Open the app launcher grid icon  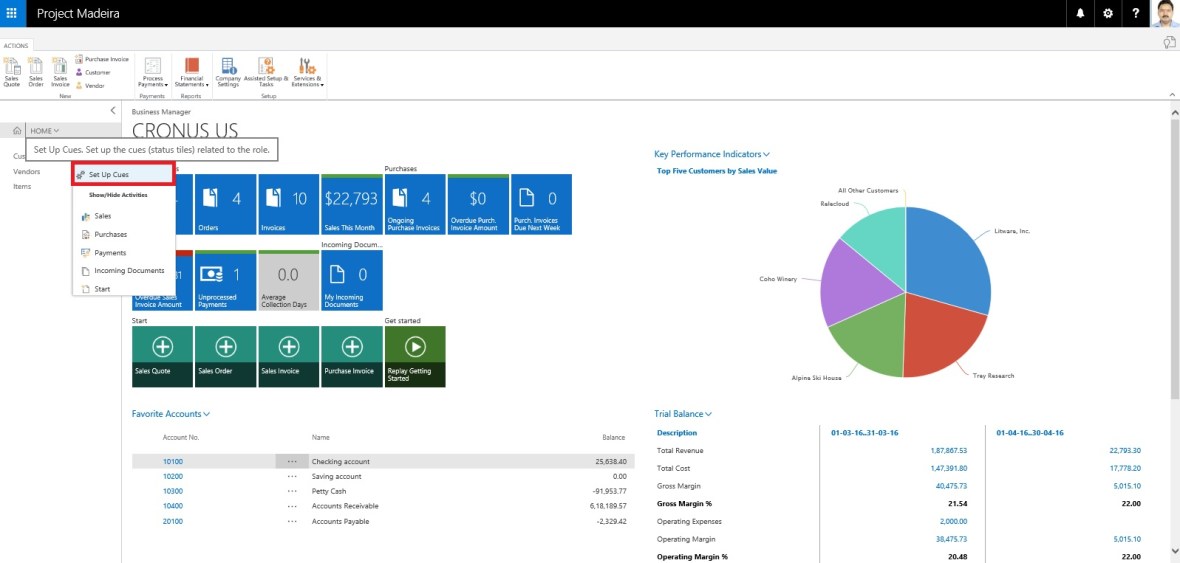12,13
